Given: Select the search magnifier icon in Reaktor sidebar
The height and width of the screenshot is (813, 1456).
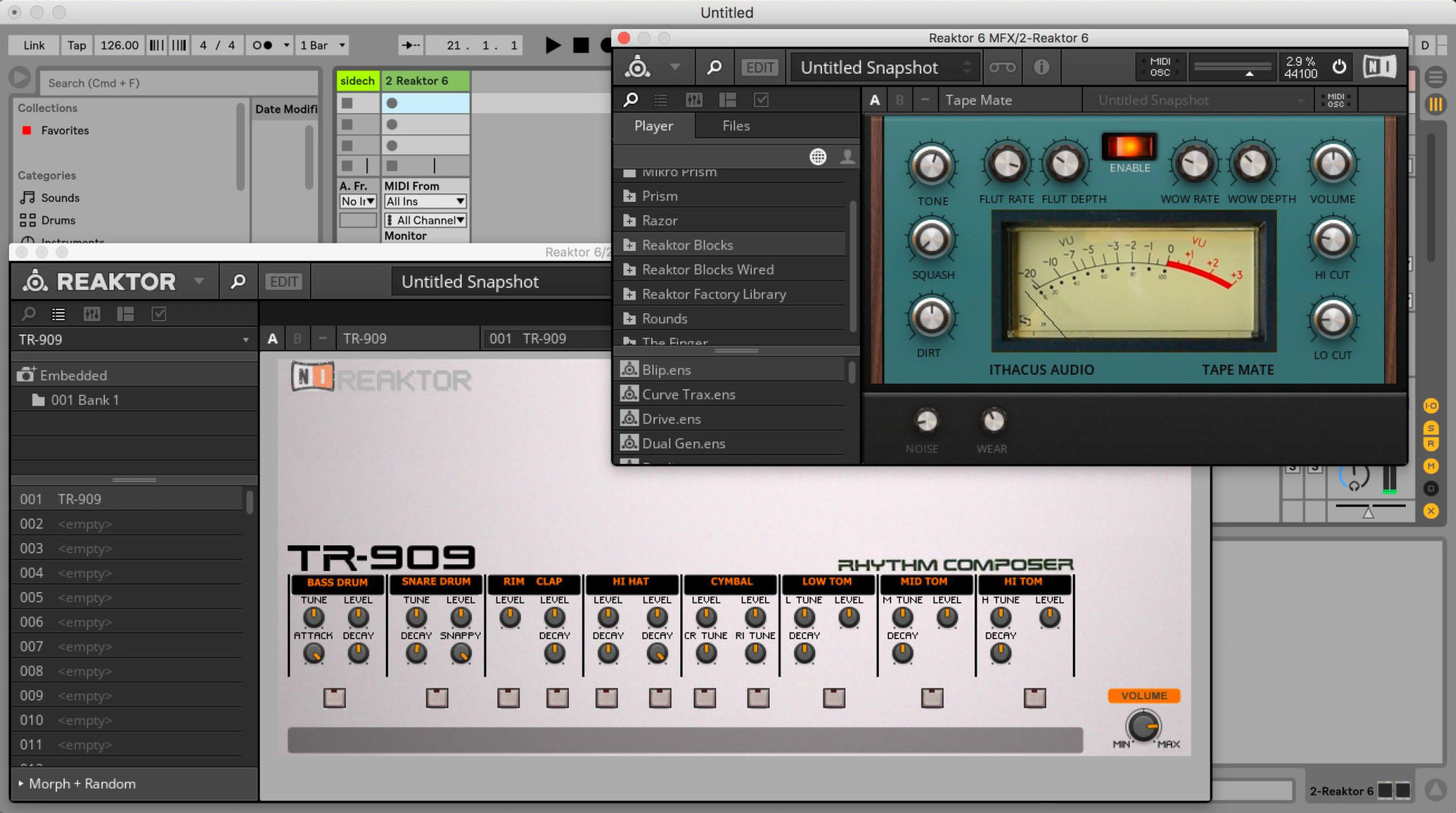Looking at the screenshot, I should point(29,313).
